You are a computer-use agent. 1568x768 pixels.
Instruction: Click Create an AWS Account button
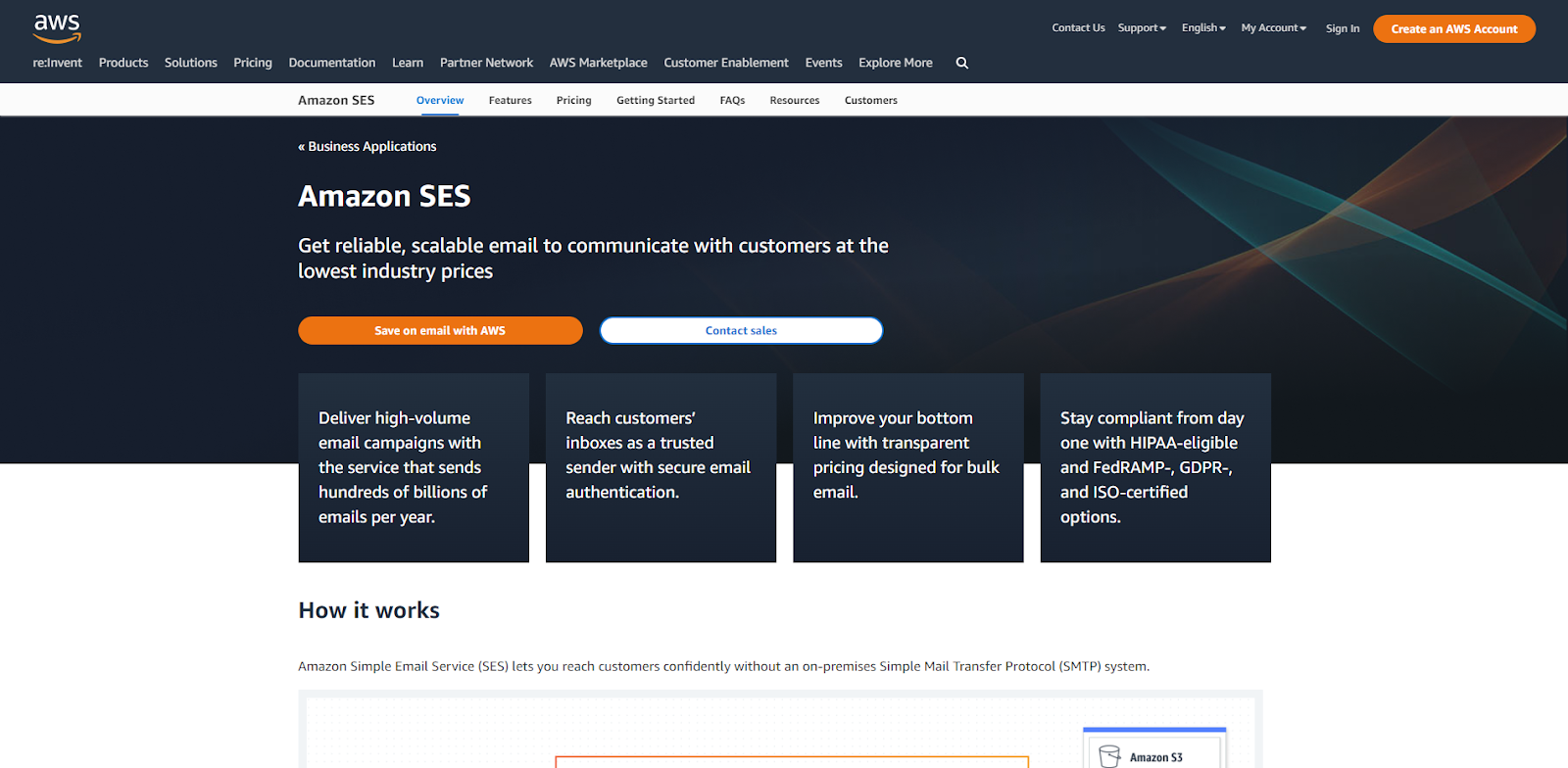pos(1453,29)
